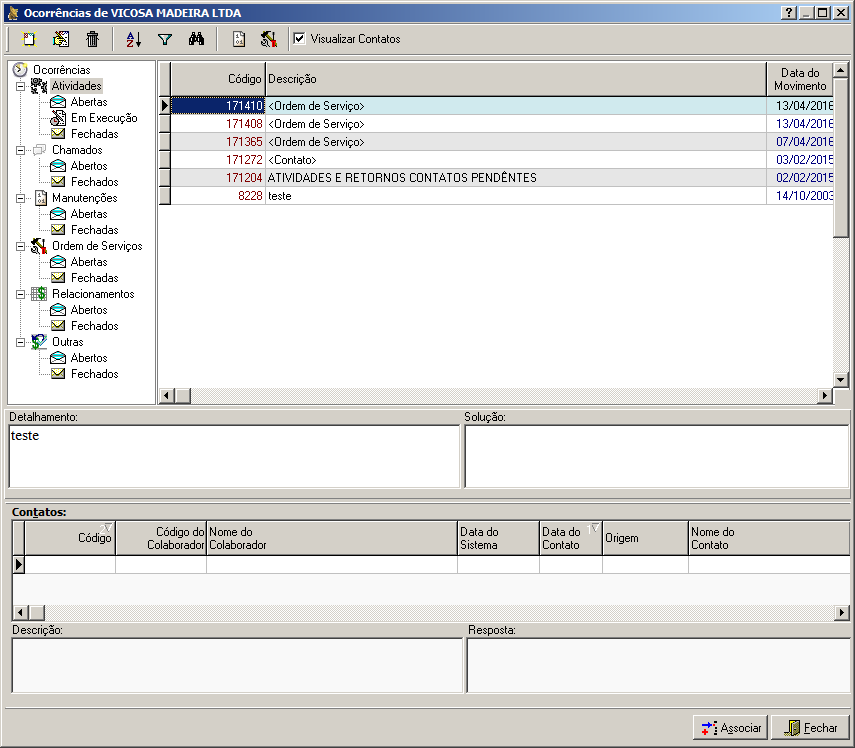Click the A-Z sort toolbar icon
855x748 pixels.
pos(134,39)
